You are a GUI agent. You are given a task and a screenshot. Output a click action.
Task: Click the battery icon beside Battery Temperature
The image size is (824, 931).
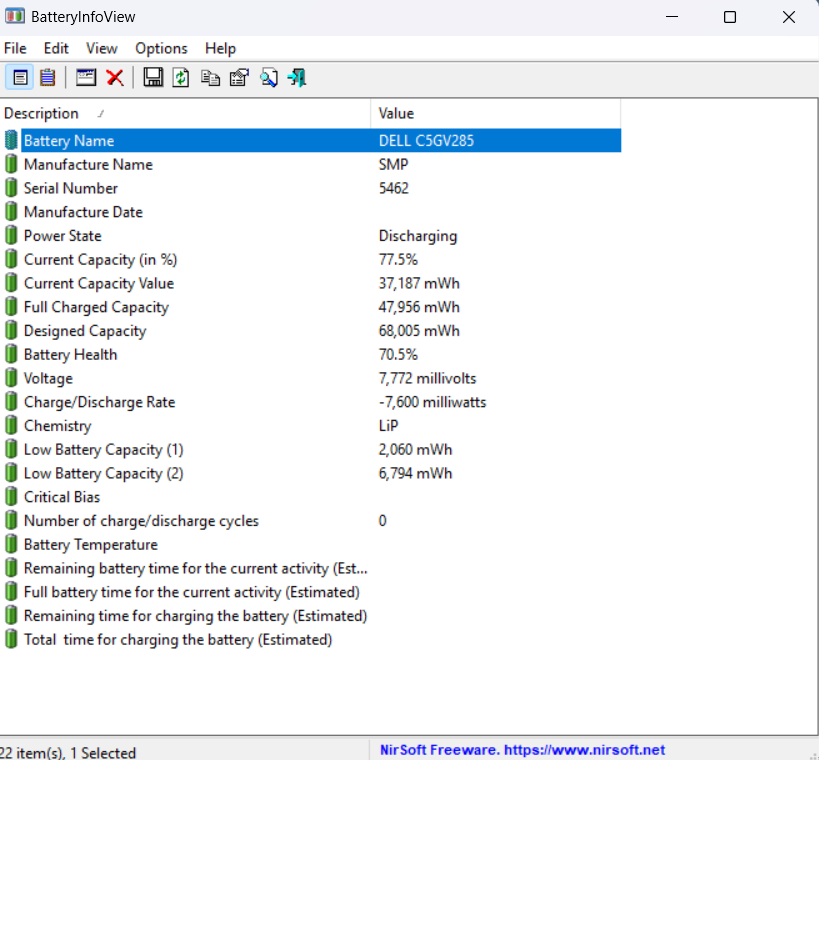11,544
